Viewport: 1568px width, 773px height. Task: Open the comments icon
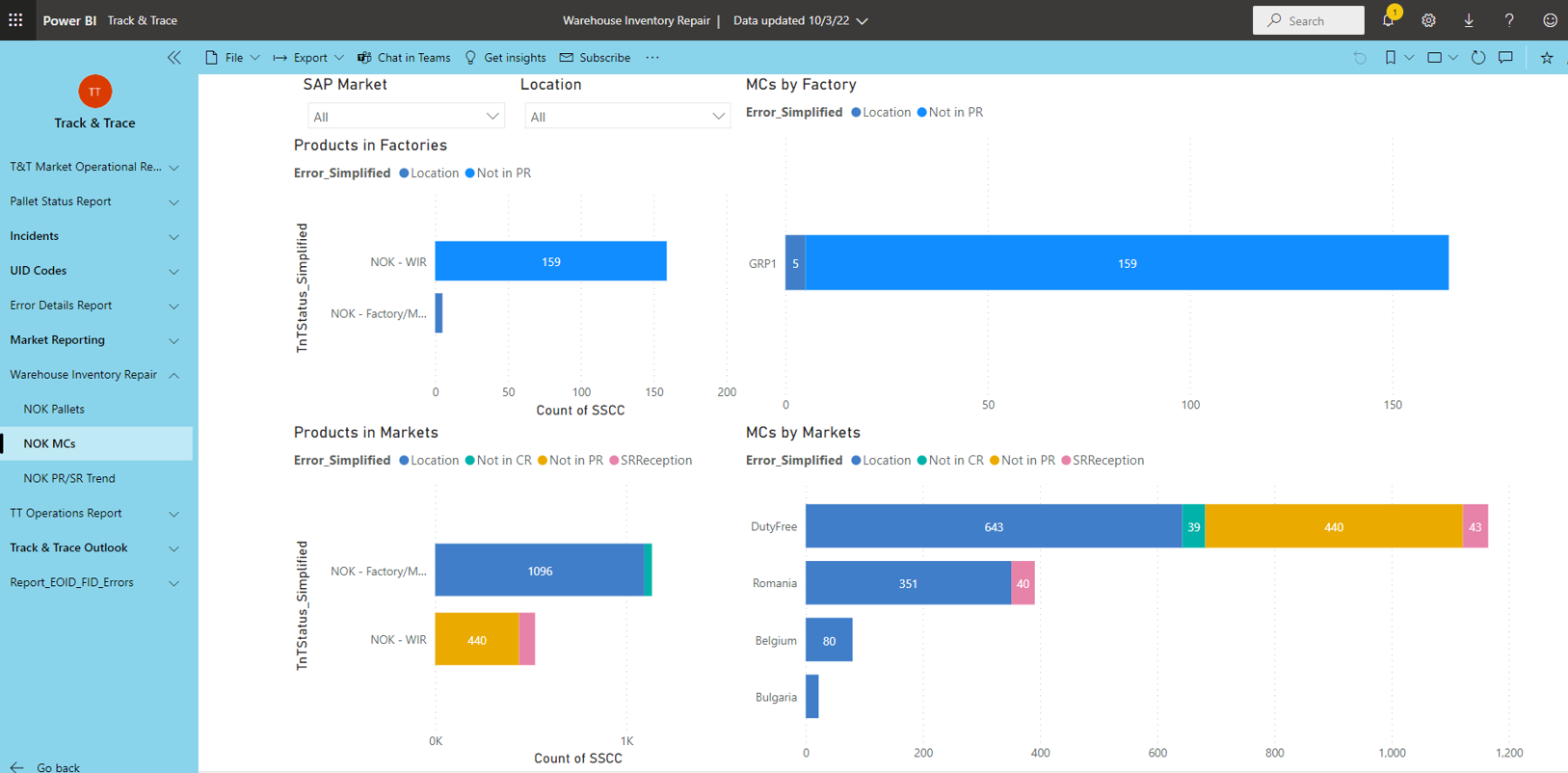1506,58
